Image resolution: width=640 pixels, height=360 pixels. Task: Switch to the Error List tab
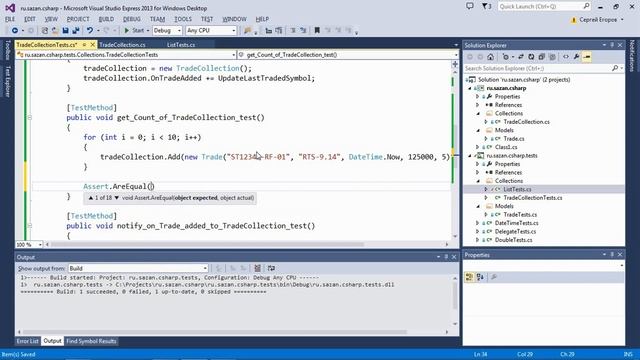tap(28, 341)
